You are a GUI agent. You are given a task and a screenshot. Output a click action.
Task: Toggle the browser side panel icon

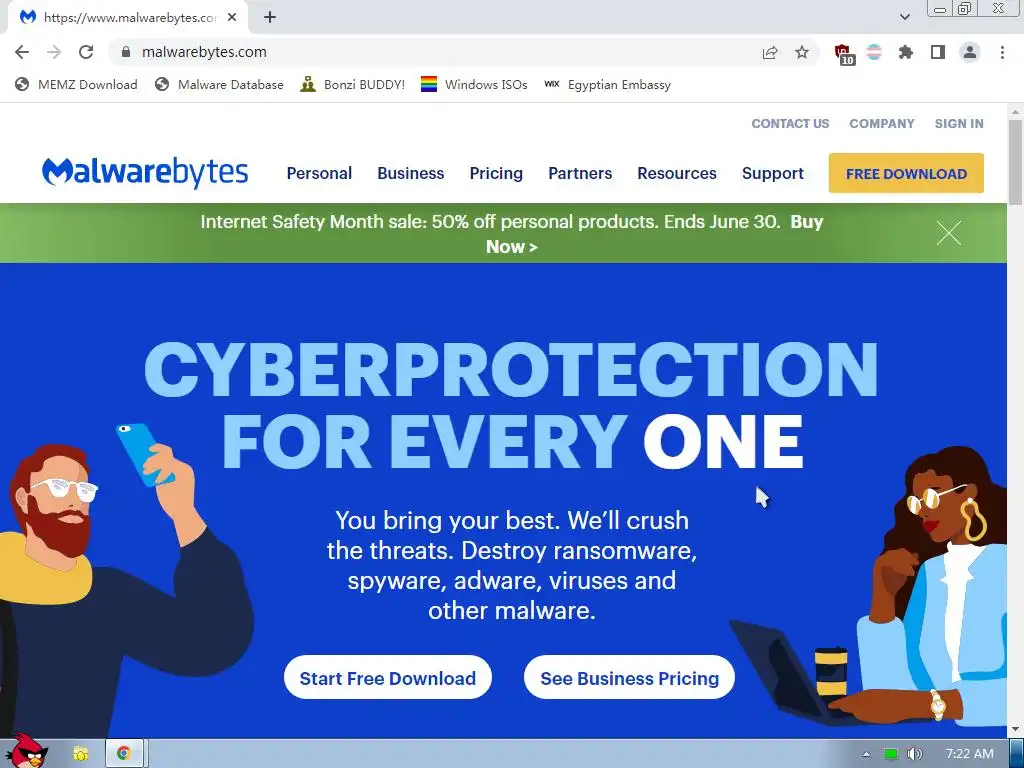938,52
